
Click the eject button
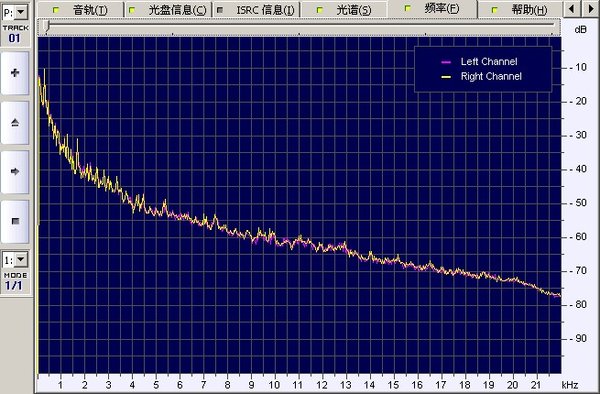pos(15,122)
